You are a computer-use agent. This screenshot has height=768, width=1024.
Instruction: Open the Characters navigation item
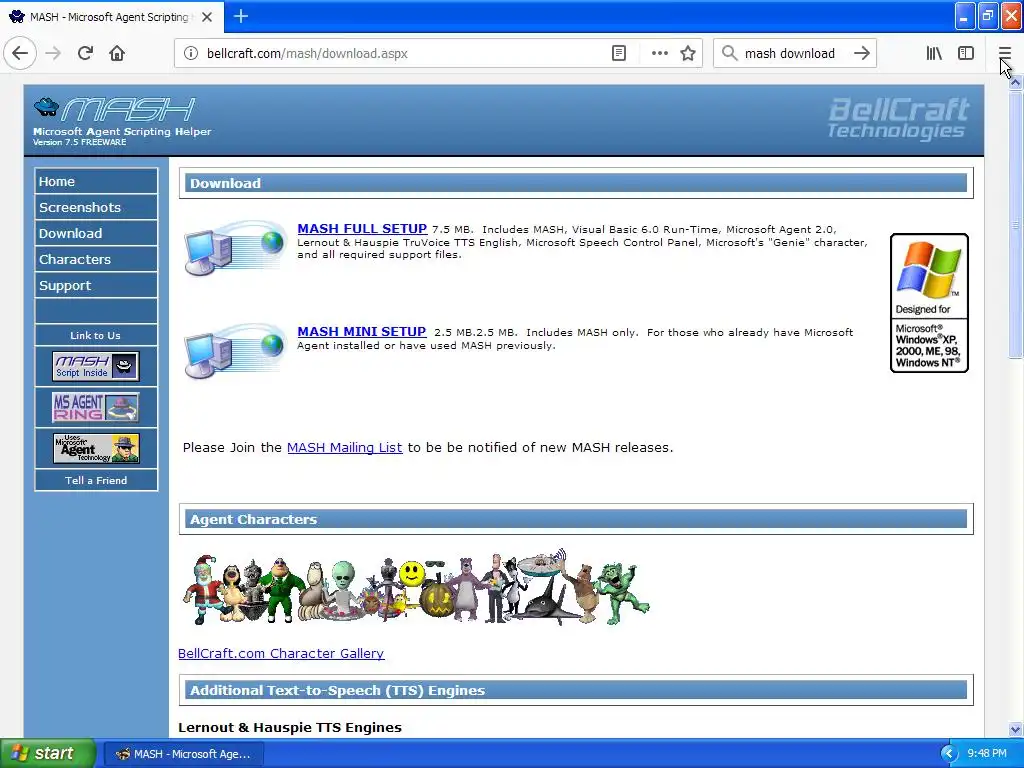[x=96, y=259]
